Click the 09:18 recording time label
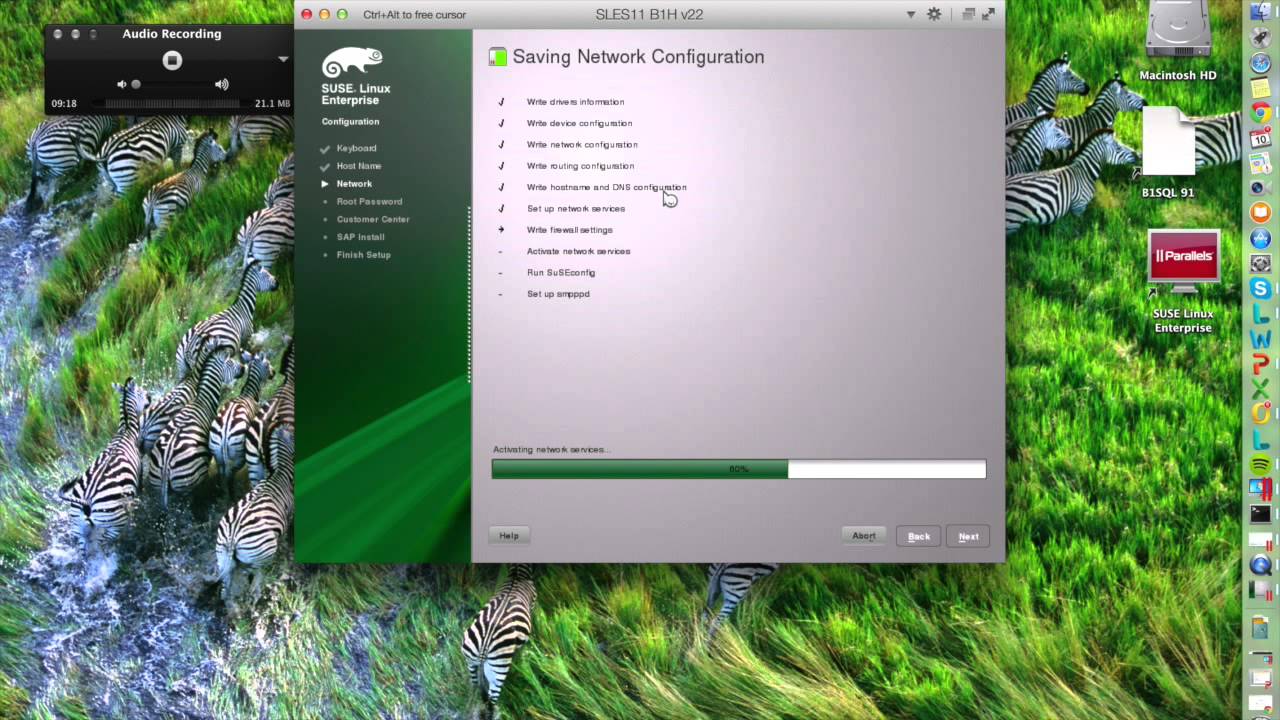This screenshot has height=720, width=1280. point(64,103)
